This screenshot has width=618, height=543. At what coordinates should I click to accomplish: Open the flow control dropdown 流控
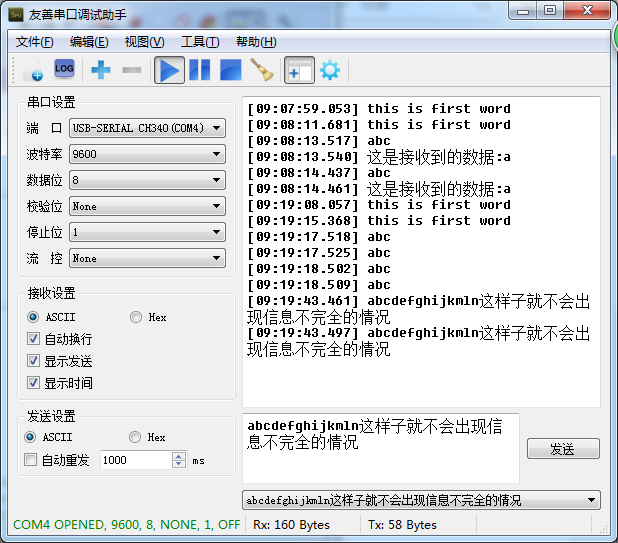click(147, 258)
